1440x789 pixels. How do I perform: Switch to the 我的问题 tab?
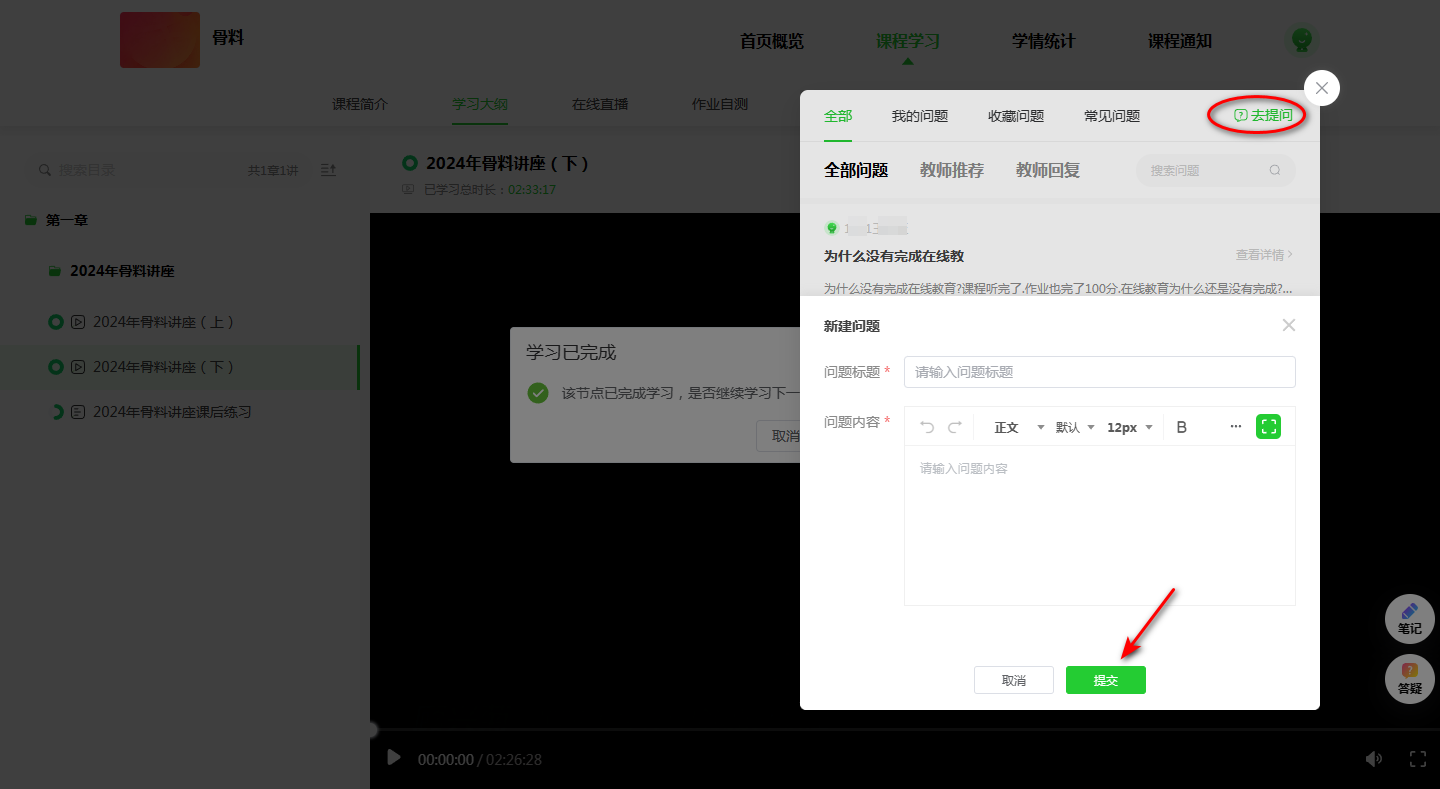tap(919, 116)
